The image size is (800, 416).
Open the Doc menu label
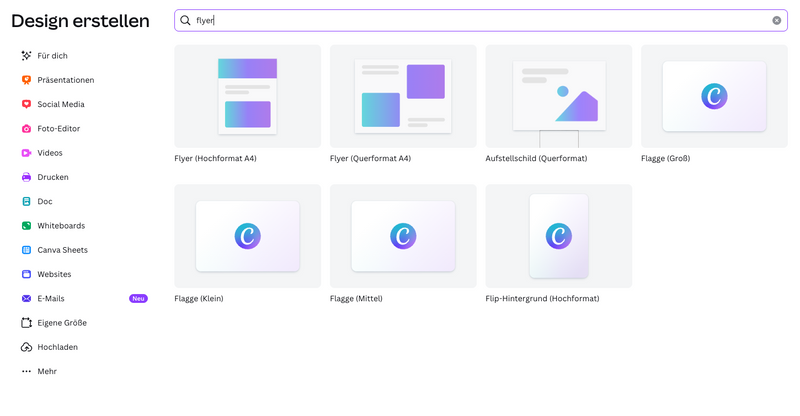(x=45, y=201)
